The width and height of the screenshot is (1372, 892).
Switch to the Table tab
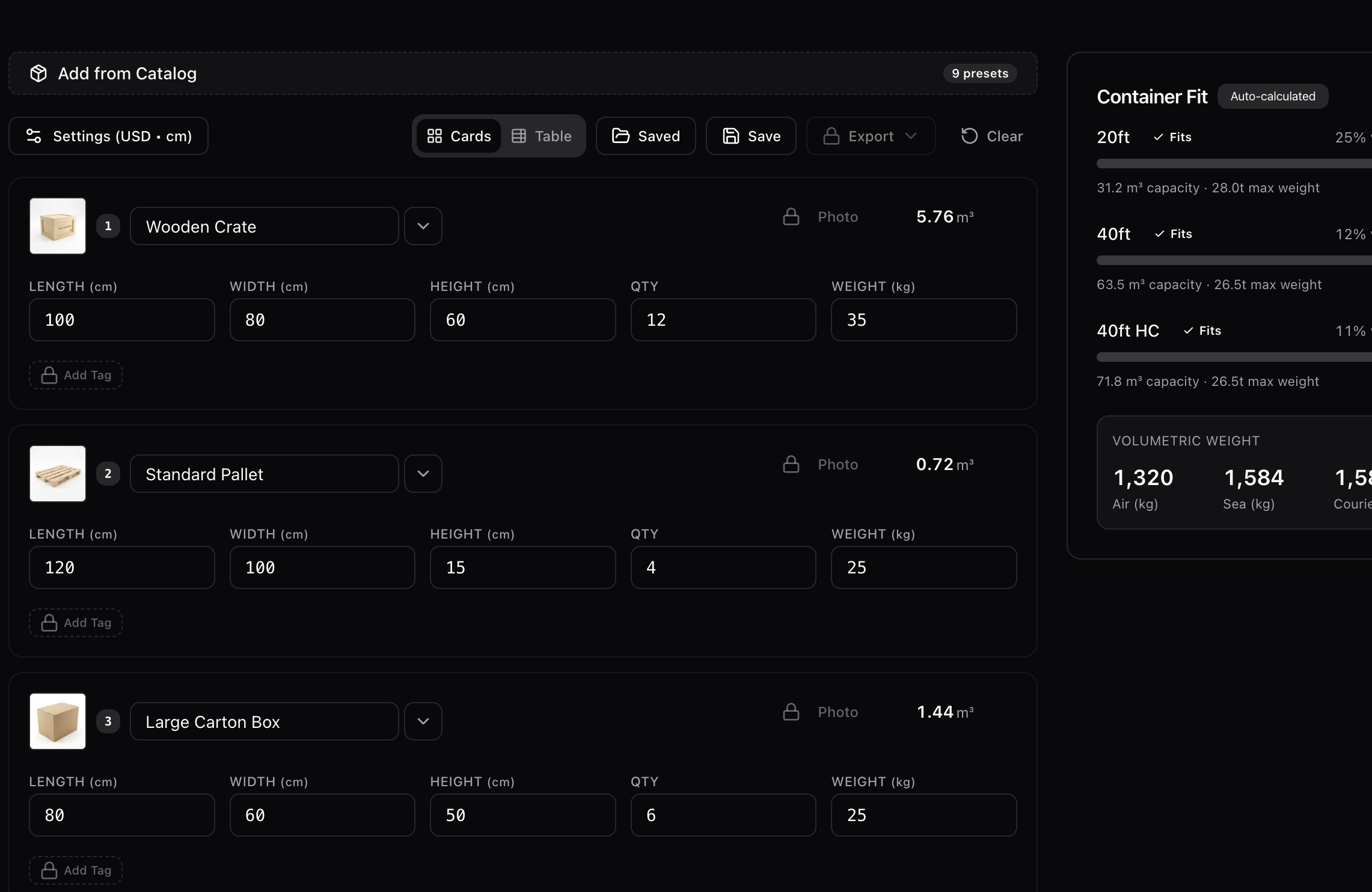point(542,136)
